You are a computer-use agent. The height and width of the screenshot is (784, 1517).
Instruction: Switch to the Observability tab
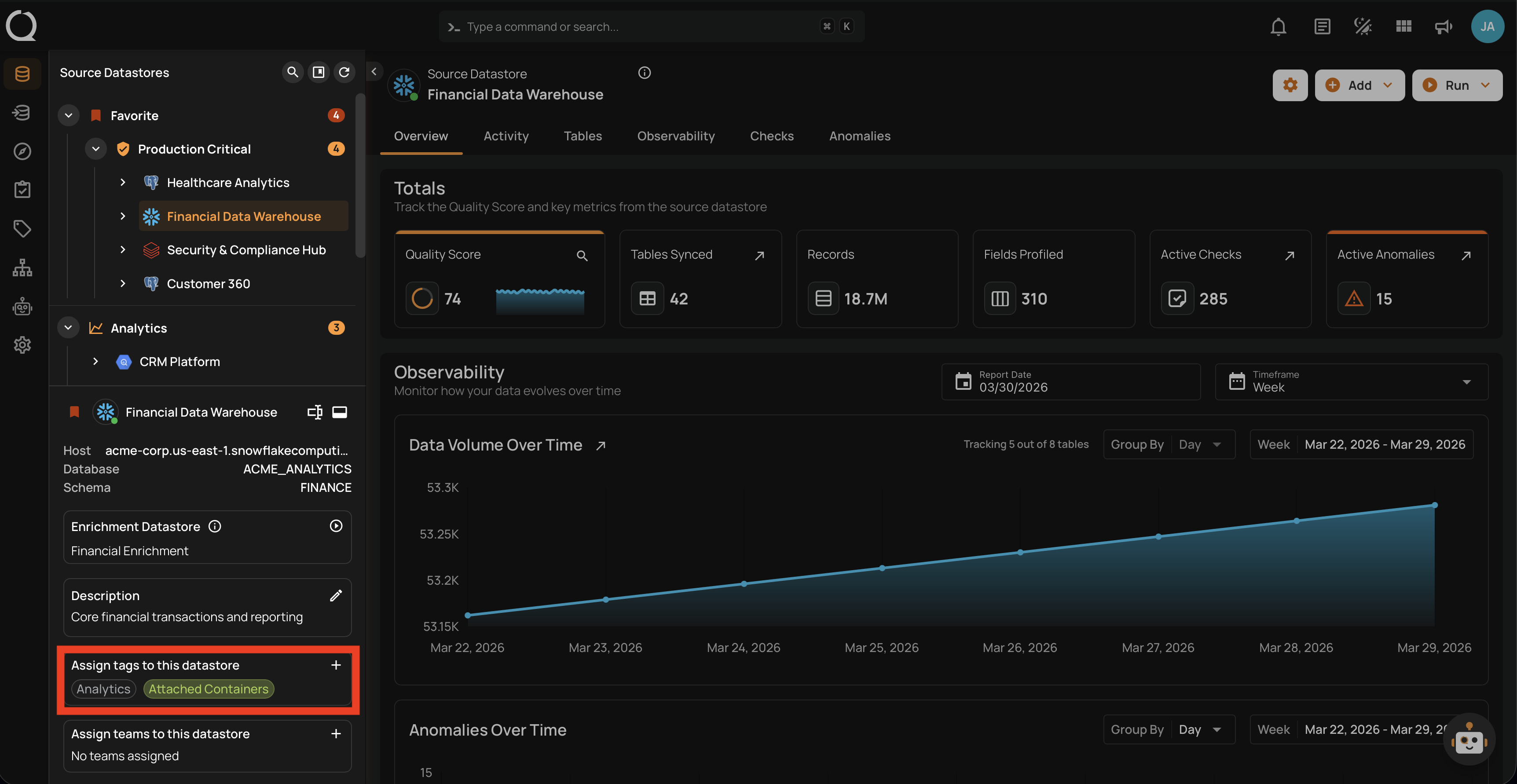click(x=675, y=136)
